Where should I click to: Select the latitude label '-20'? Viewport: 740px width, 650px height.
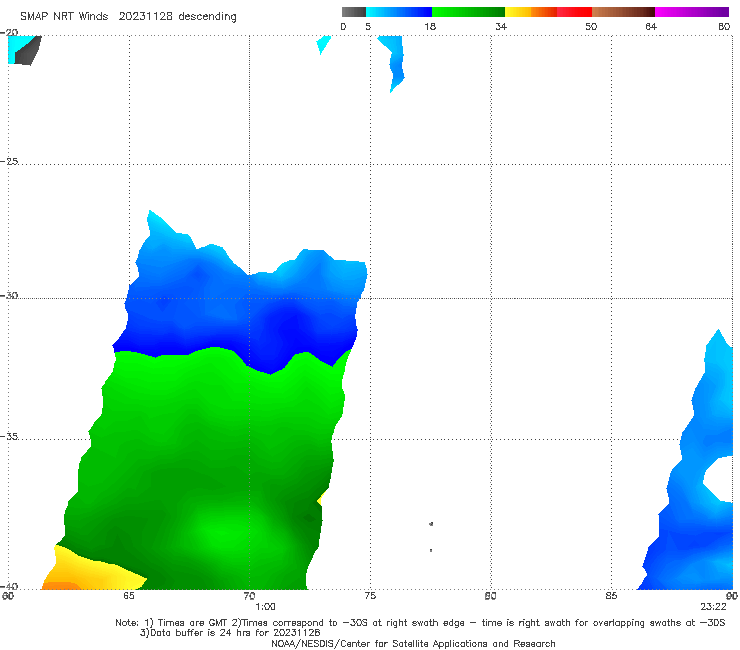9,32
